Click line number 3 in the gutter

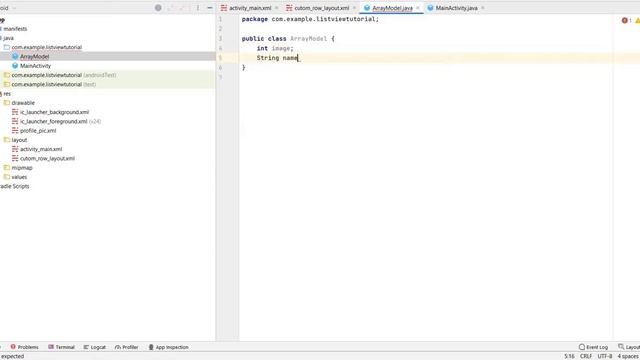(x=220, y=38)
